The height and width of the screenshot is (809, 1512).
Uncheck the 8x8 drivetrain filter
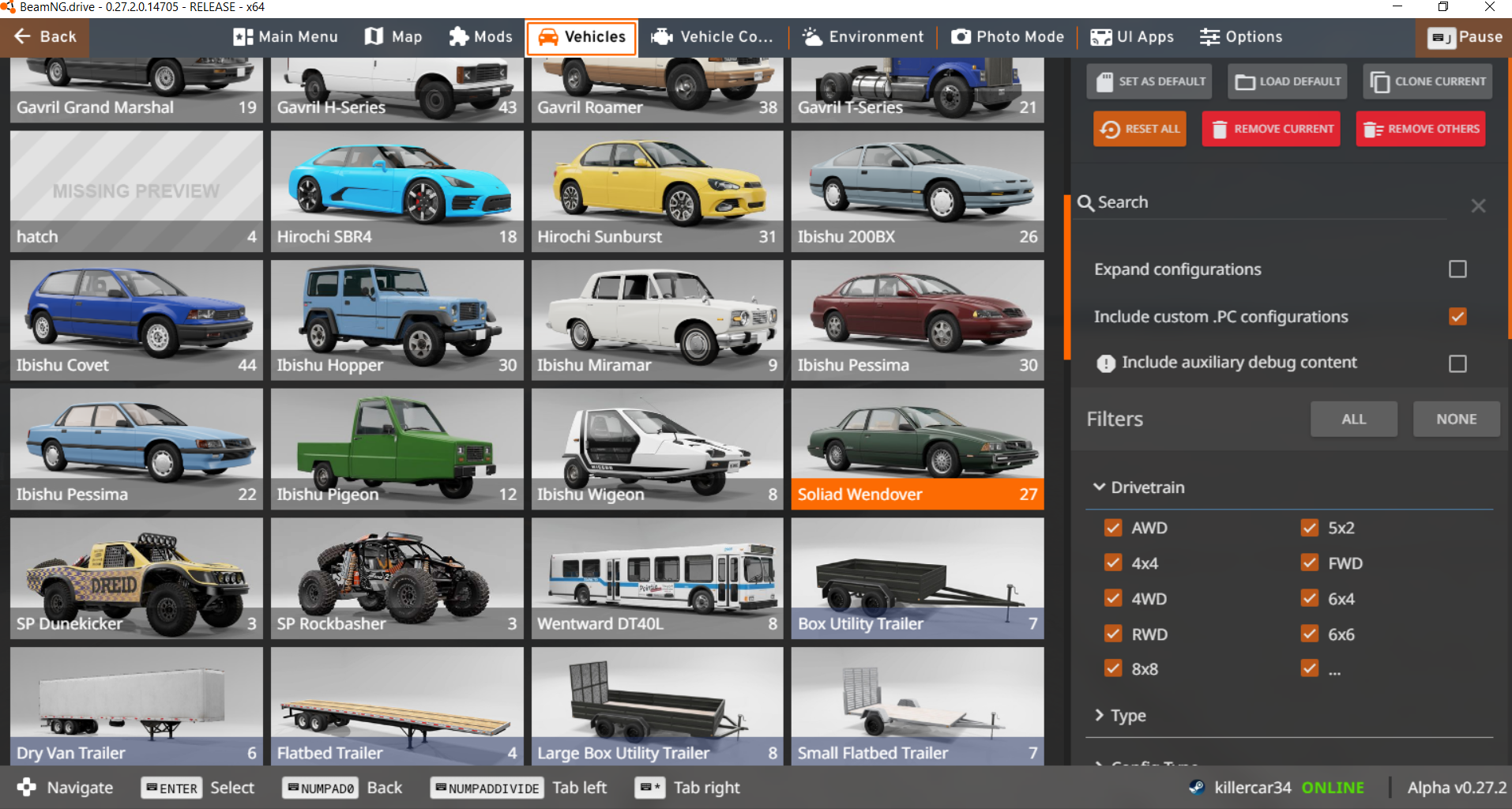(x=1113, y=668)
